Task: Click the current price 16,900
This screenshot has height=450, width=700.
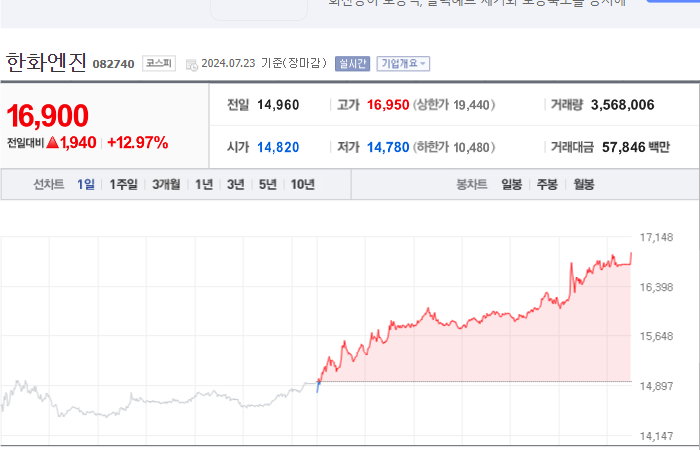Action: 47,116
